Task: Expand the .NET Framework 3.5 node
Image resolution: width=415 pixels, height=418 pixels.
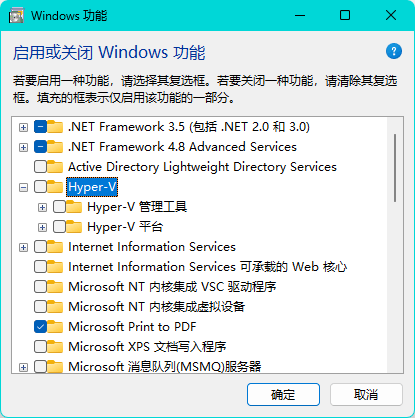Action: coord(23,127)
